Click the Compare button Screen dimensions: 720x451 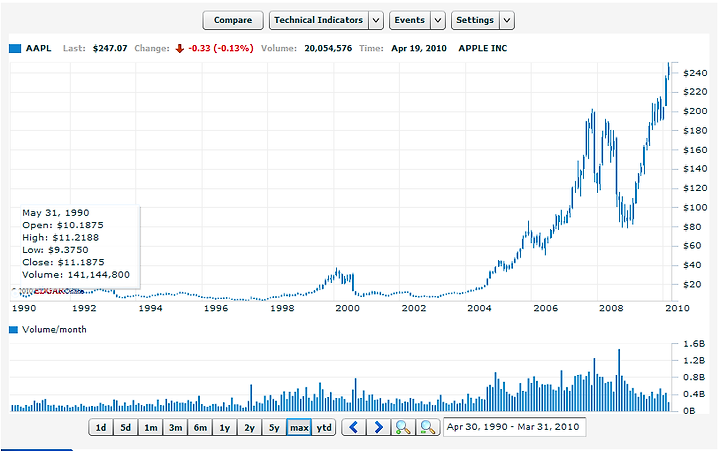pos(233,20)
